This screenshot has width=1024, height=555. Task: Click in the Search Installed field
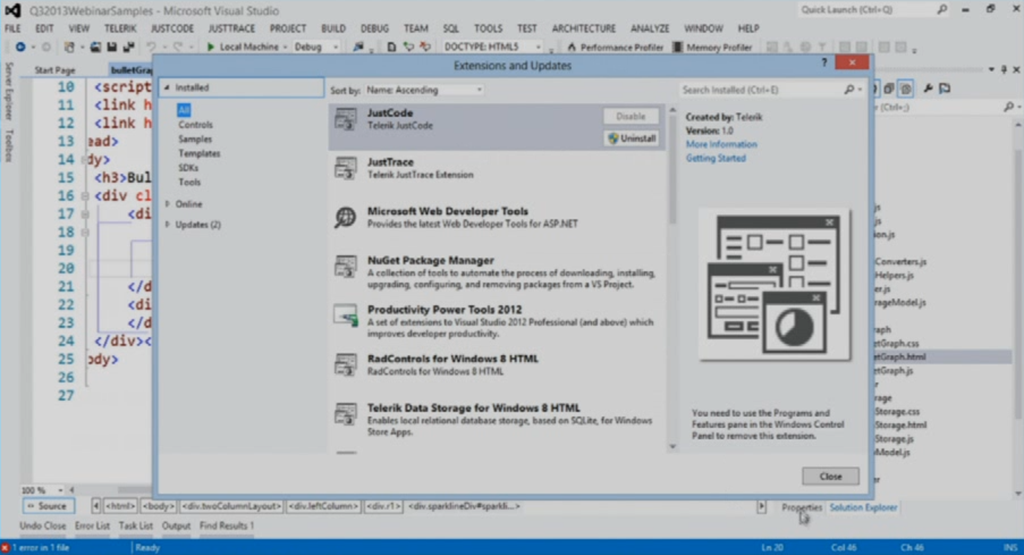point(761,89)
